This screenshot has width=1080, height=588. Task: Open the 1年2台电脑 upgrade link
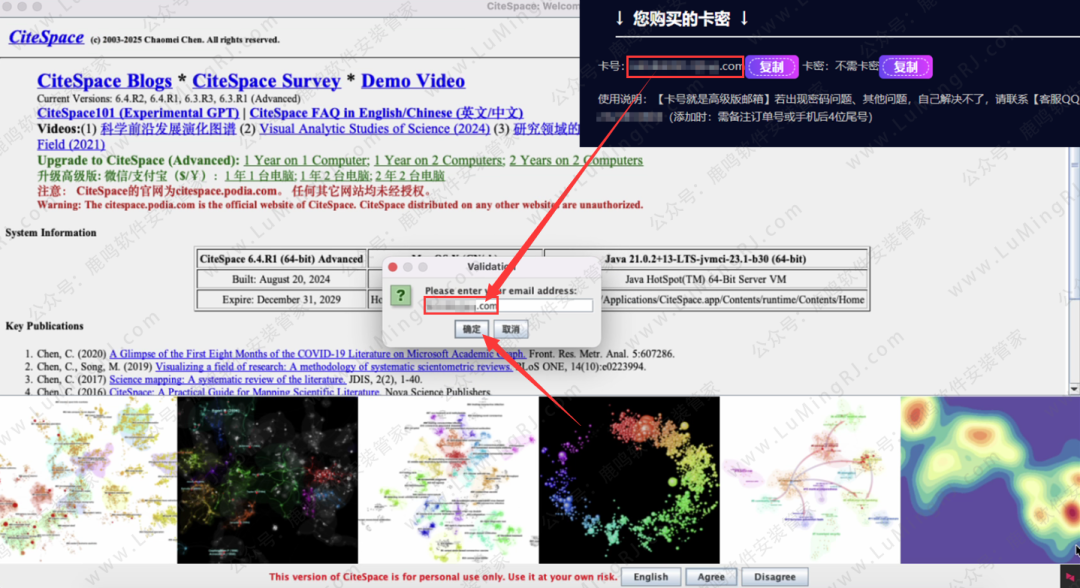click(x=334, y=176)
